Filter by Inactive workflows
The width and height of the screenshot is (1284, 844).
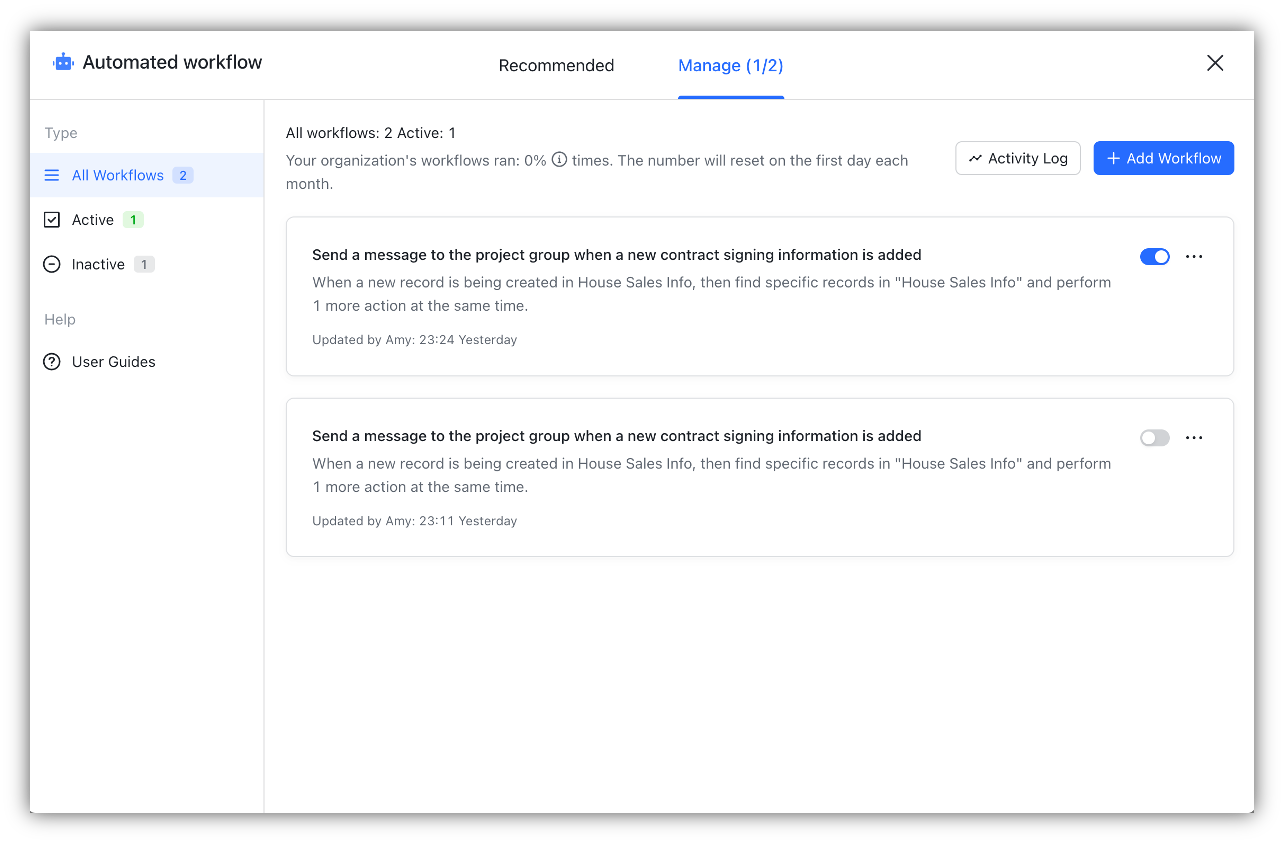tap(97, 263)
